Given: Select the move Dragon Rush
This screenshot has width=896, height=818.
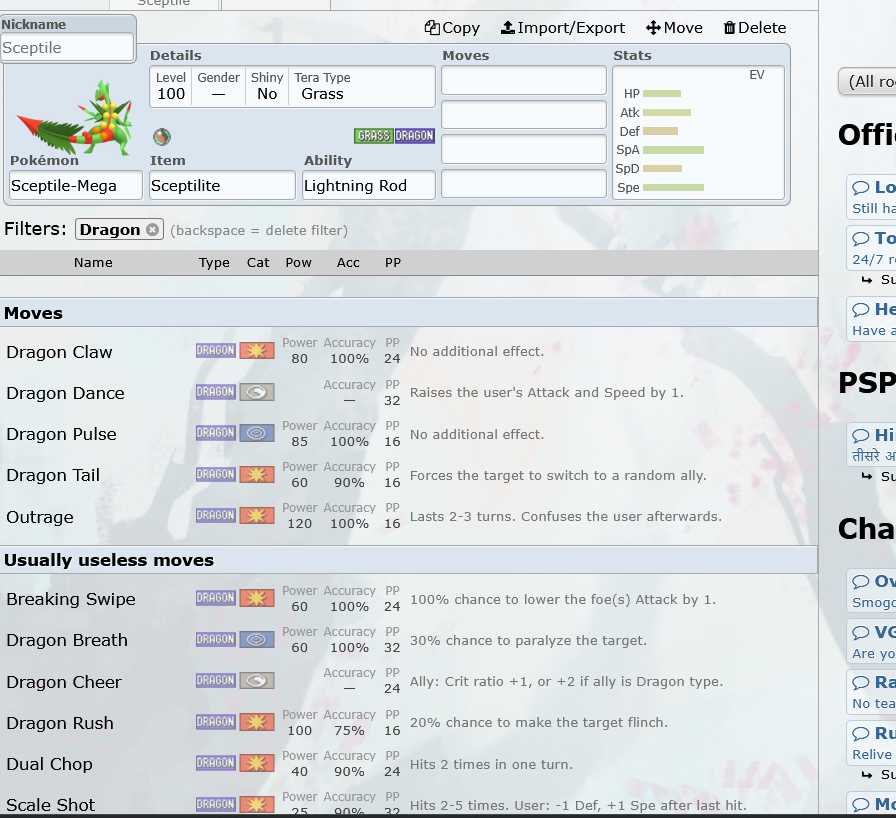Looking at the screenshot, I should [409, 723].
